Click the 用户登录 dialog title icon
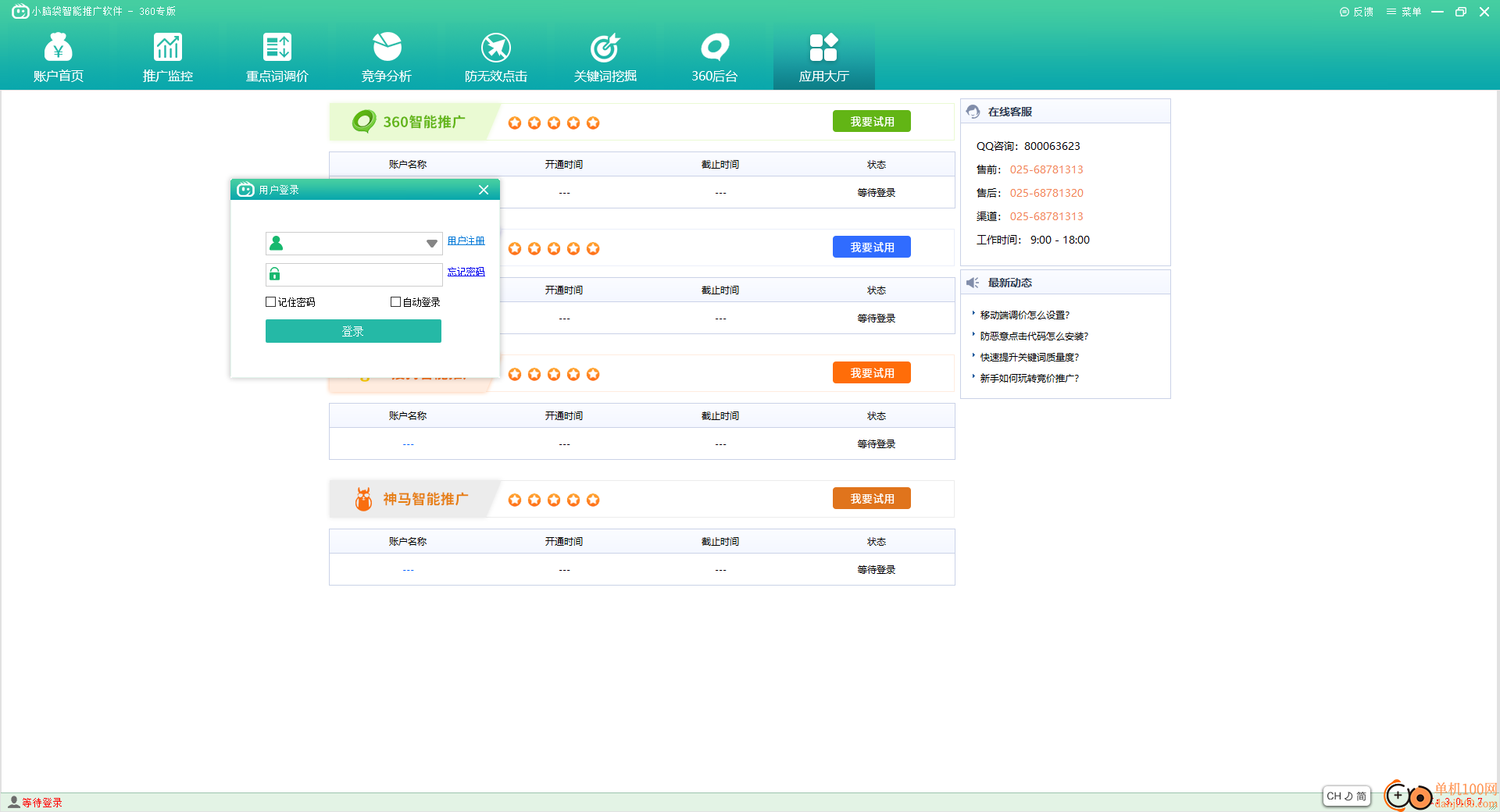 pos(245,190)
